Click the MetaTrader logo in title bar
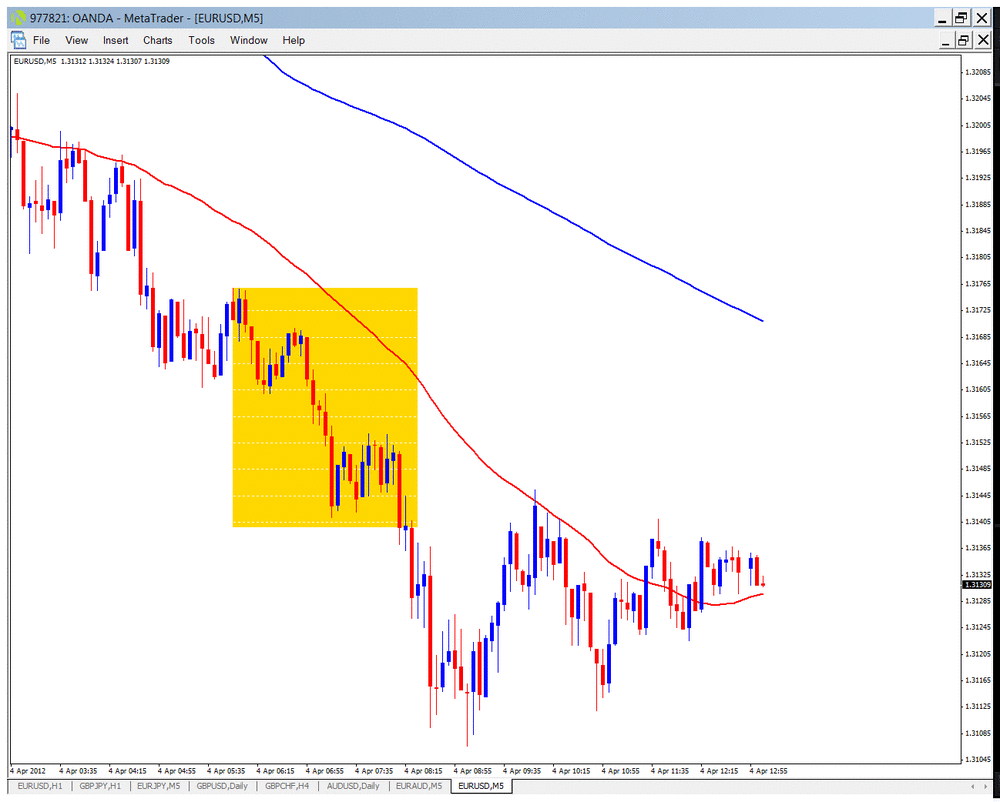 tap(18, 17)
